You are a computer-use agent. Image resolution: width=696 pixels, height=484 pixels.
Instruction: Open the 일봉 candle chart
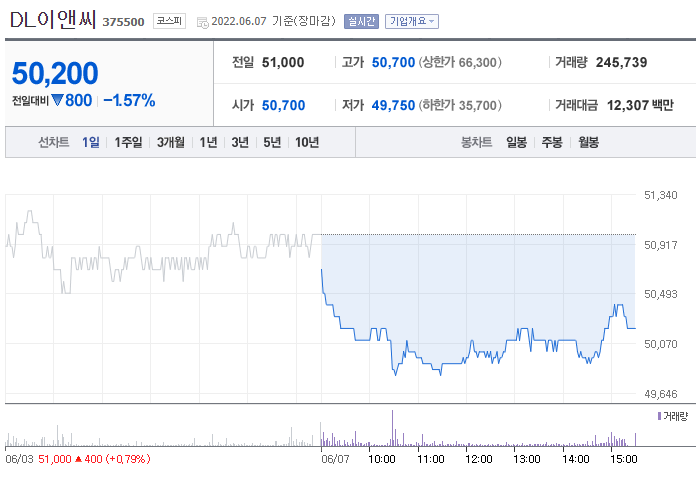517,142
